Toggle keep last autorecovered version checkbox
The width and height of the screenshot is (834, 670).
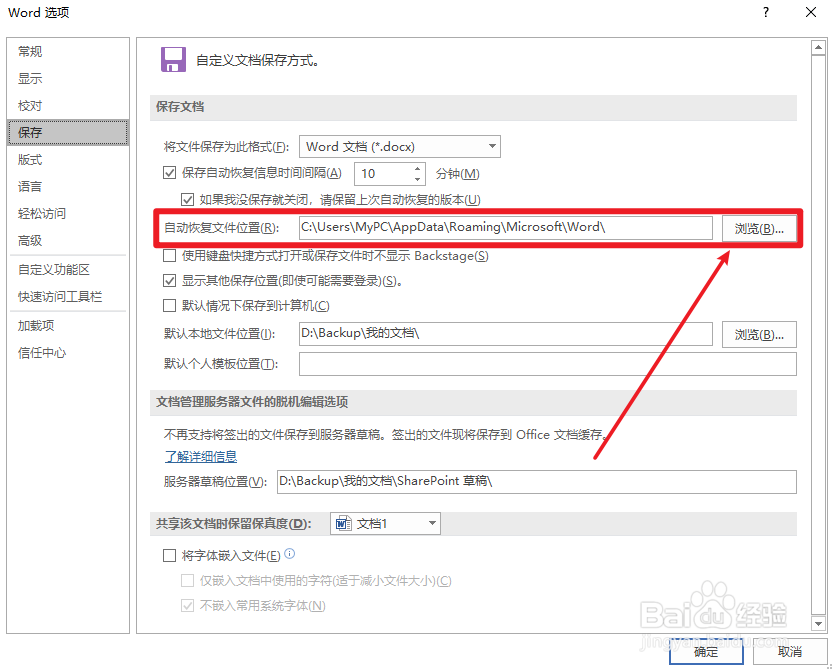tap(187, 199)
